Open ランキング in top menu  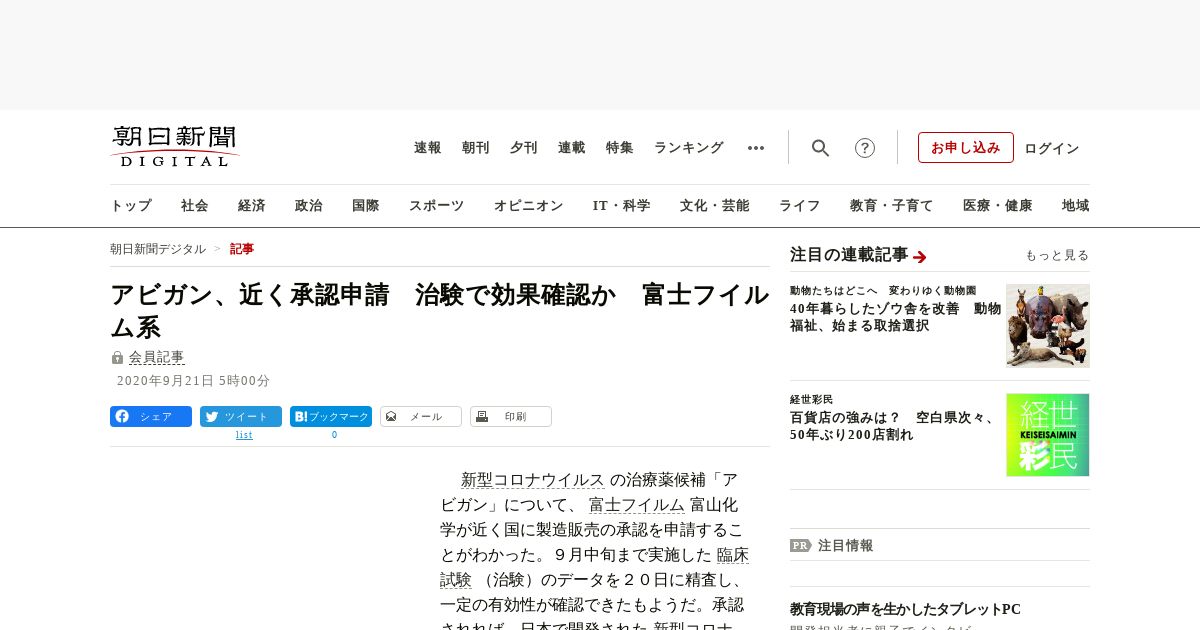click(689, 148)
